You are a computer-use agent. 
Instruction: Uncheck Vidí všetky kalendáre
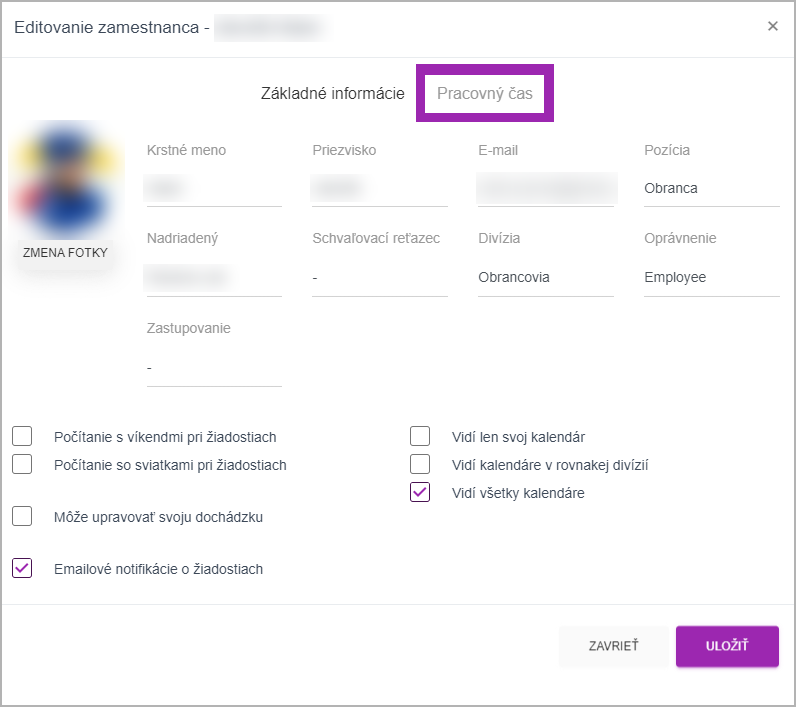[420, 492]
